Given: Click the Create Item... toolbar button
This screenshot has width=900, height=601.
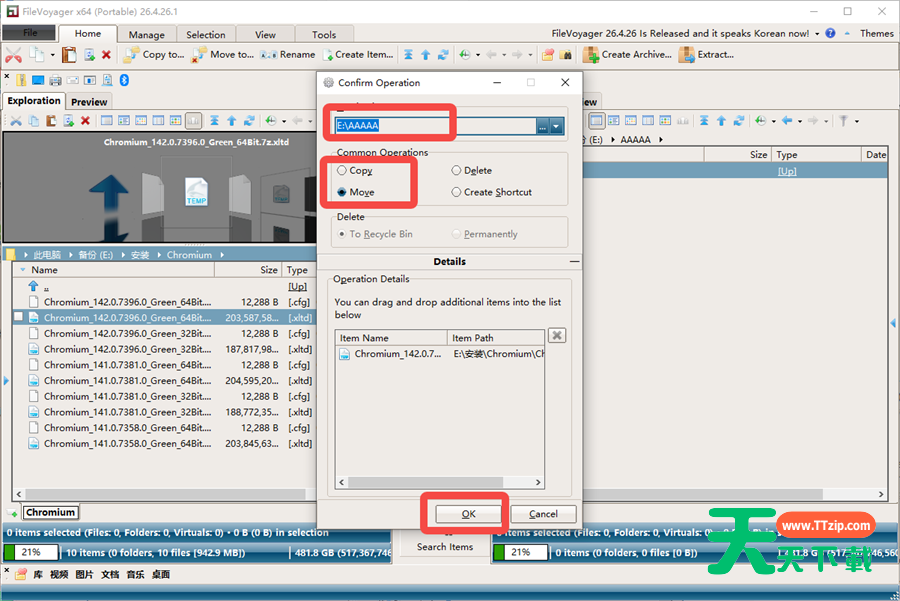Looking at the screenshot, I should pos(358,55).
